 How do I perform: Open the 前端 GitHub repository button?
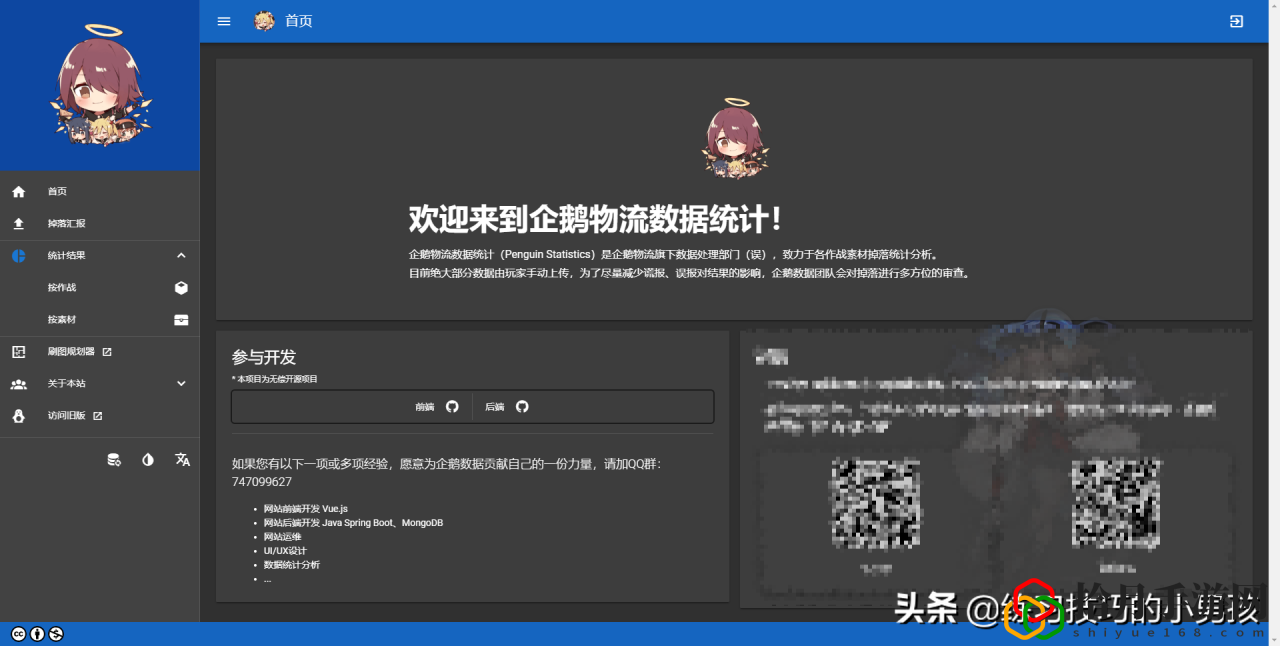pyautogui.click(x=437, y=407)
